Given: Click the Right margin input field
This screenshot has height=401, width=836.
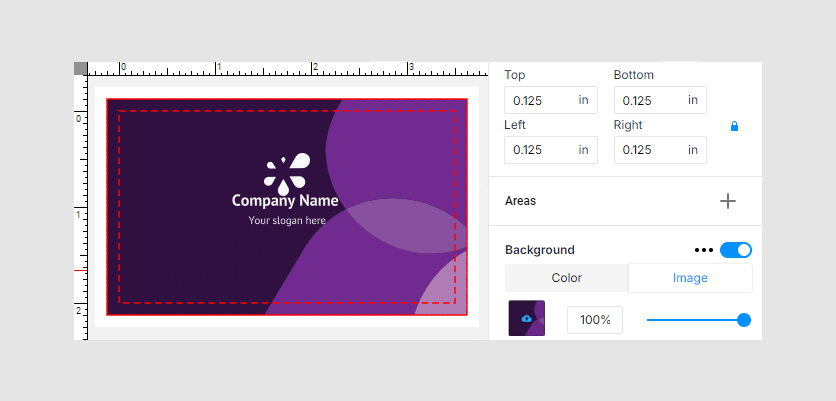Looking at the screenshot, I should 660,150.
